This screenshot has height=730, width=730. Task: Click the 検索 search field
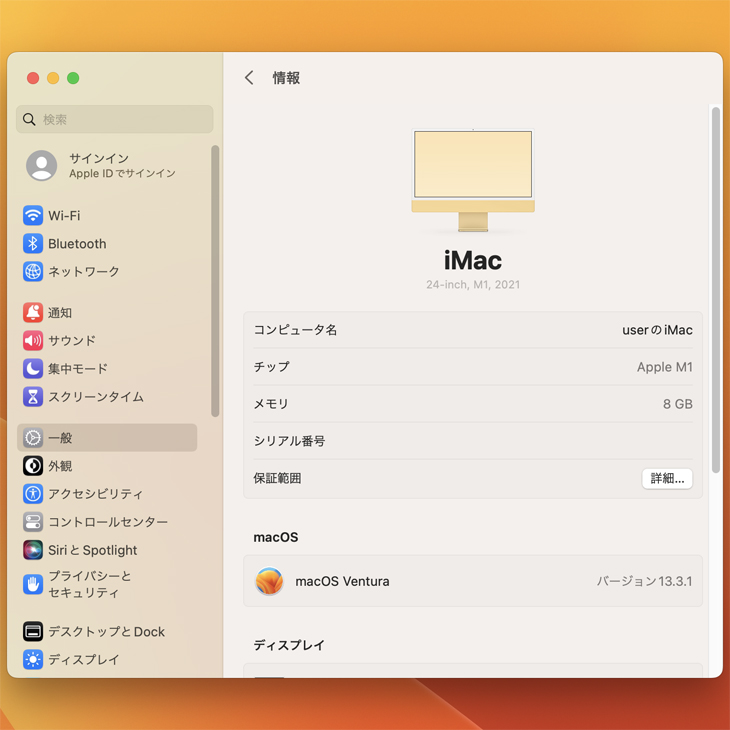(115, 120)
